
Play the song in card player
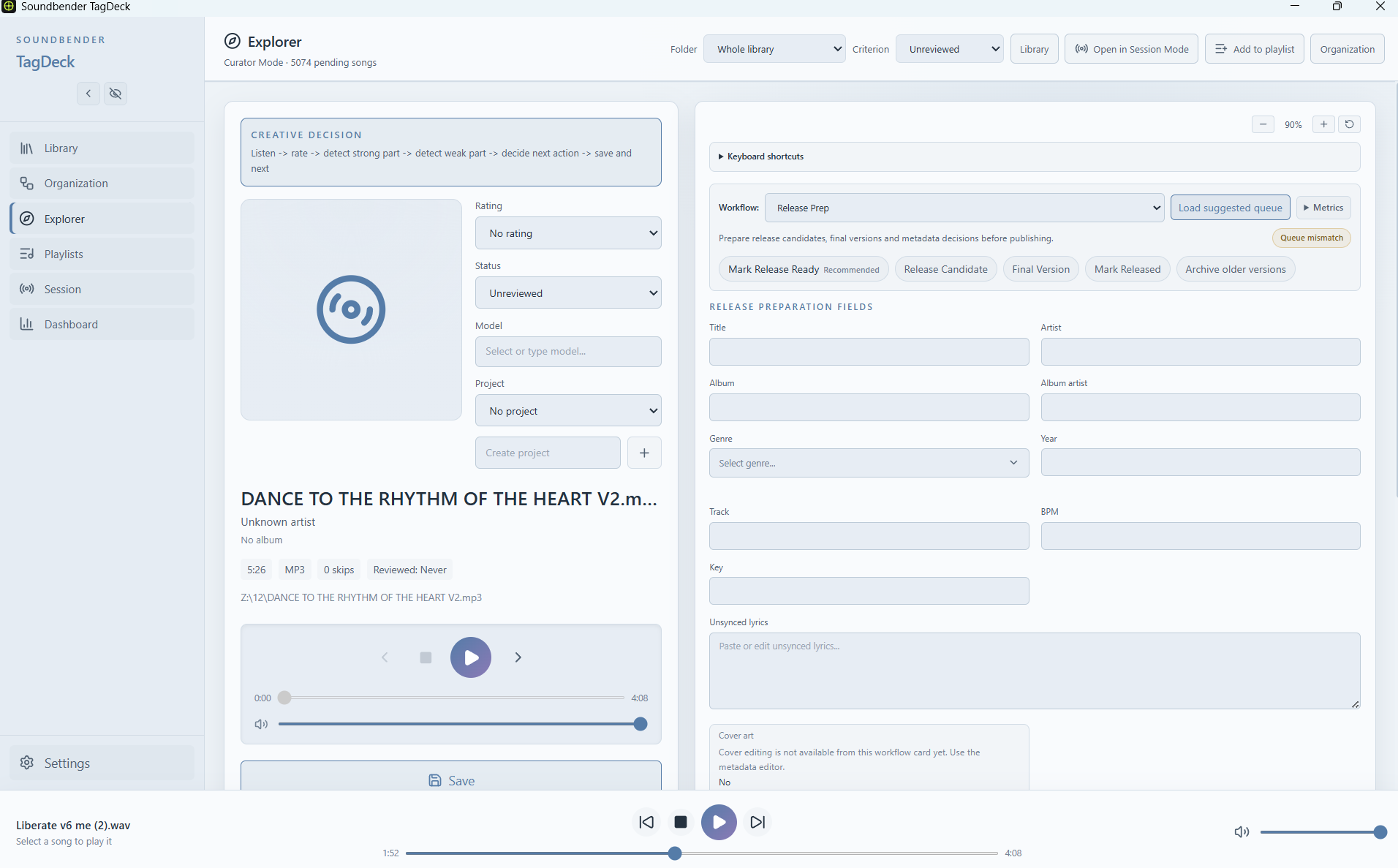tap(471, 657)
